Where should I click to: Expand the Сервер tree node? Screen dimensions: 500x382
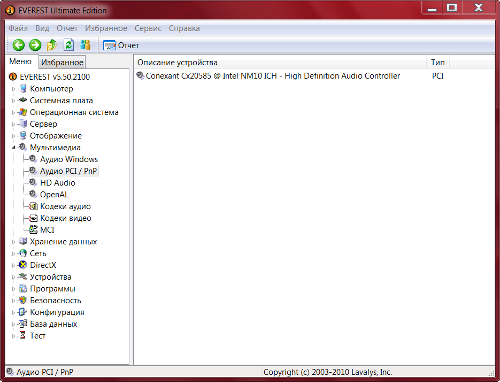14,124
